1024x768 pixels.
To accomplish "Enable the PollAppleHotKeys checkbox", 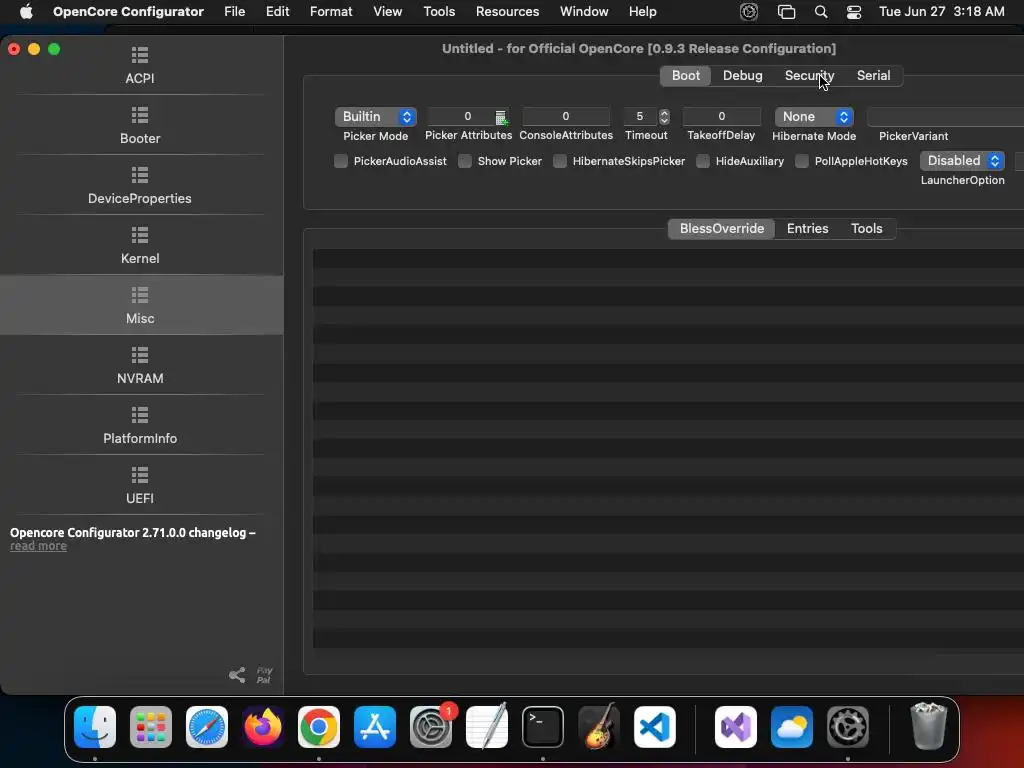I will click(802, 161).
